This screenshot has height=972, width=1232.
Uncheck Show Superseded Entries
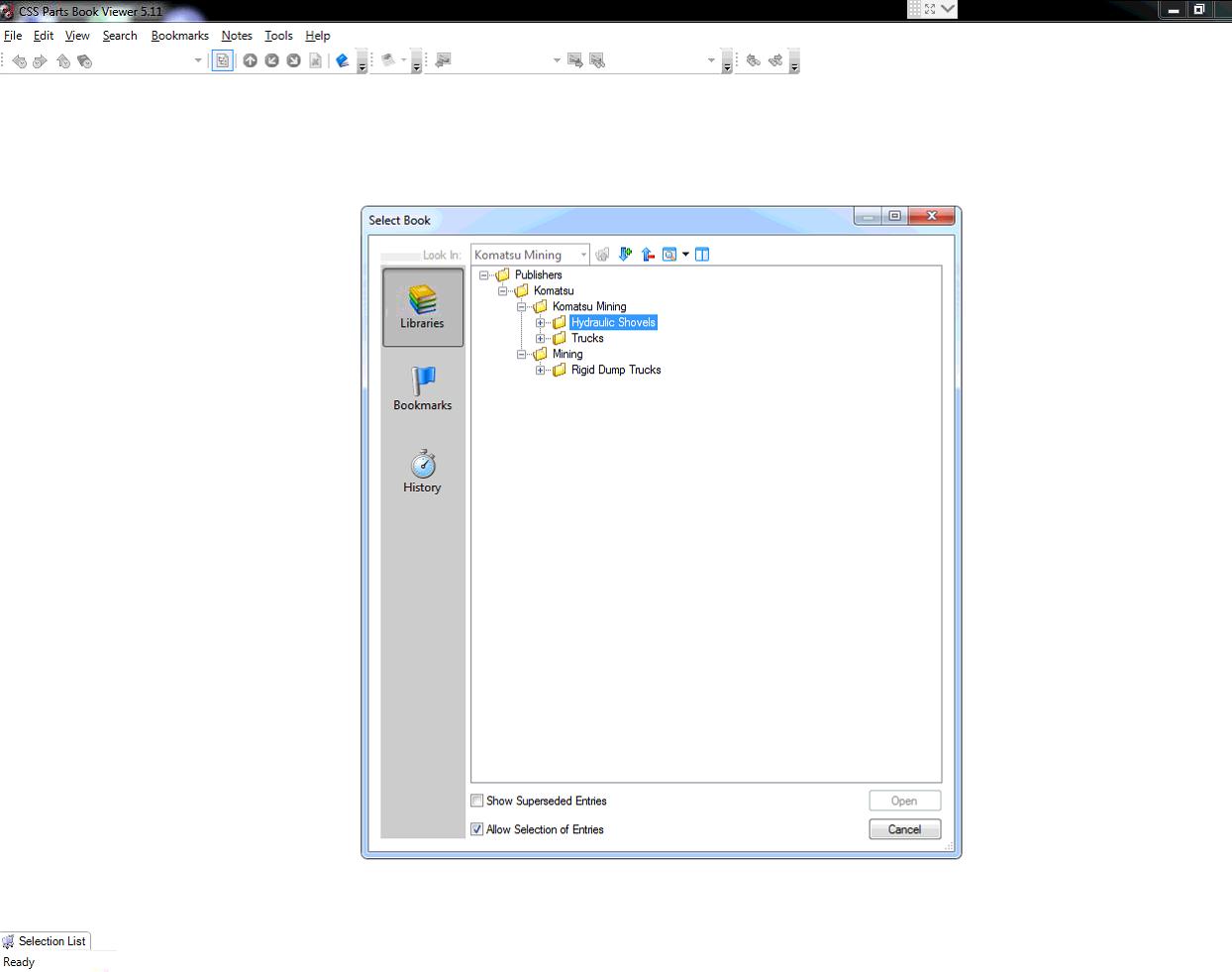pos(476,801)
